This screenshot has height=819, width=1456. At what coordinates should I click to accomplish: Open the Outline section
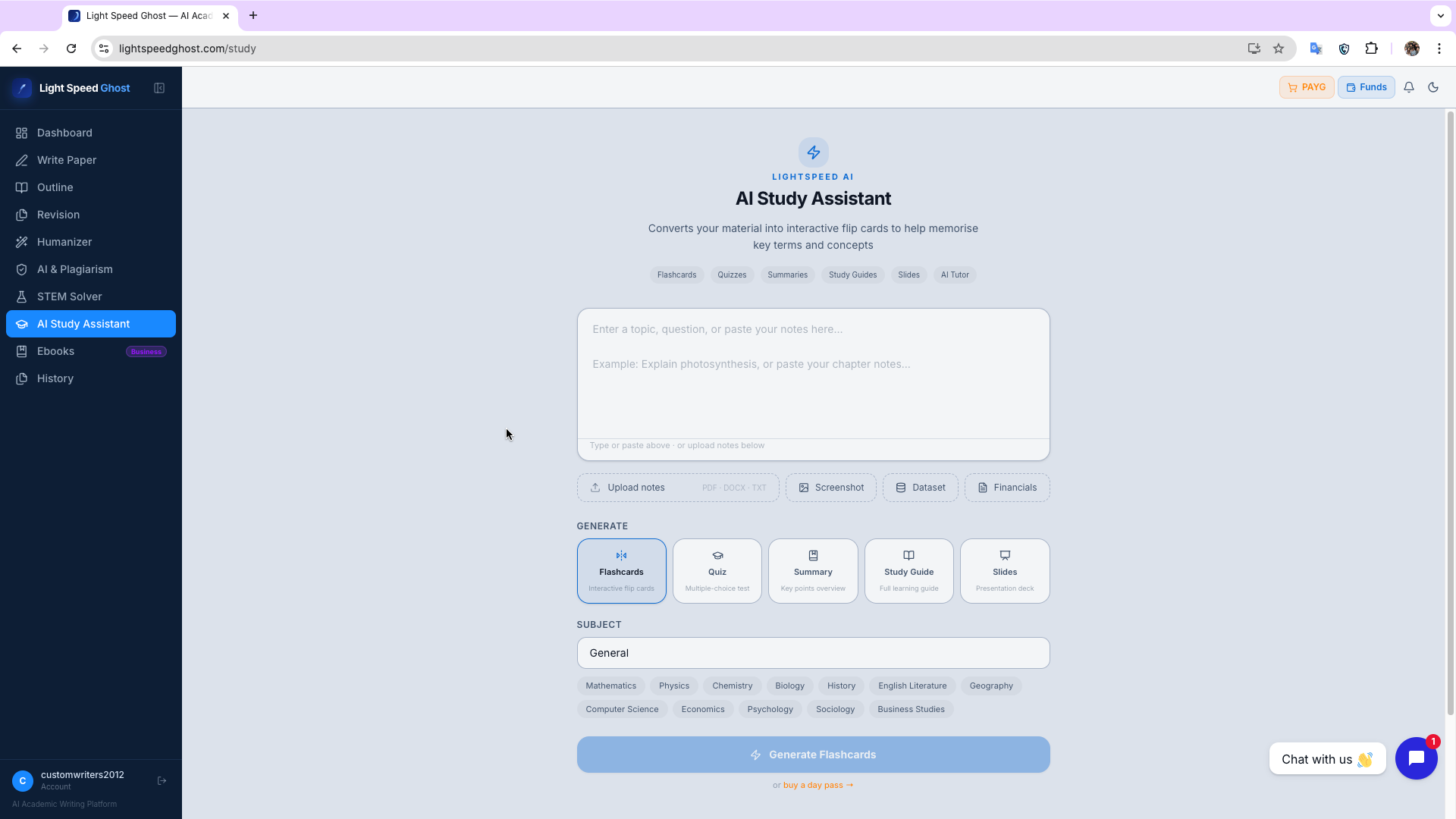click(x=91, y=187)
